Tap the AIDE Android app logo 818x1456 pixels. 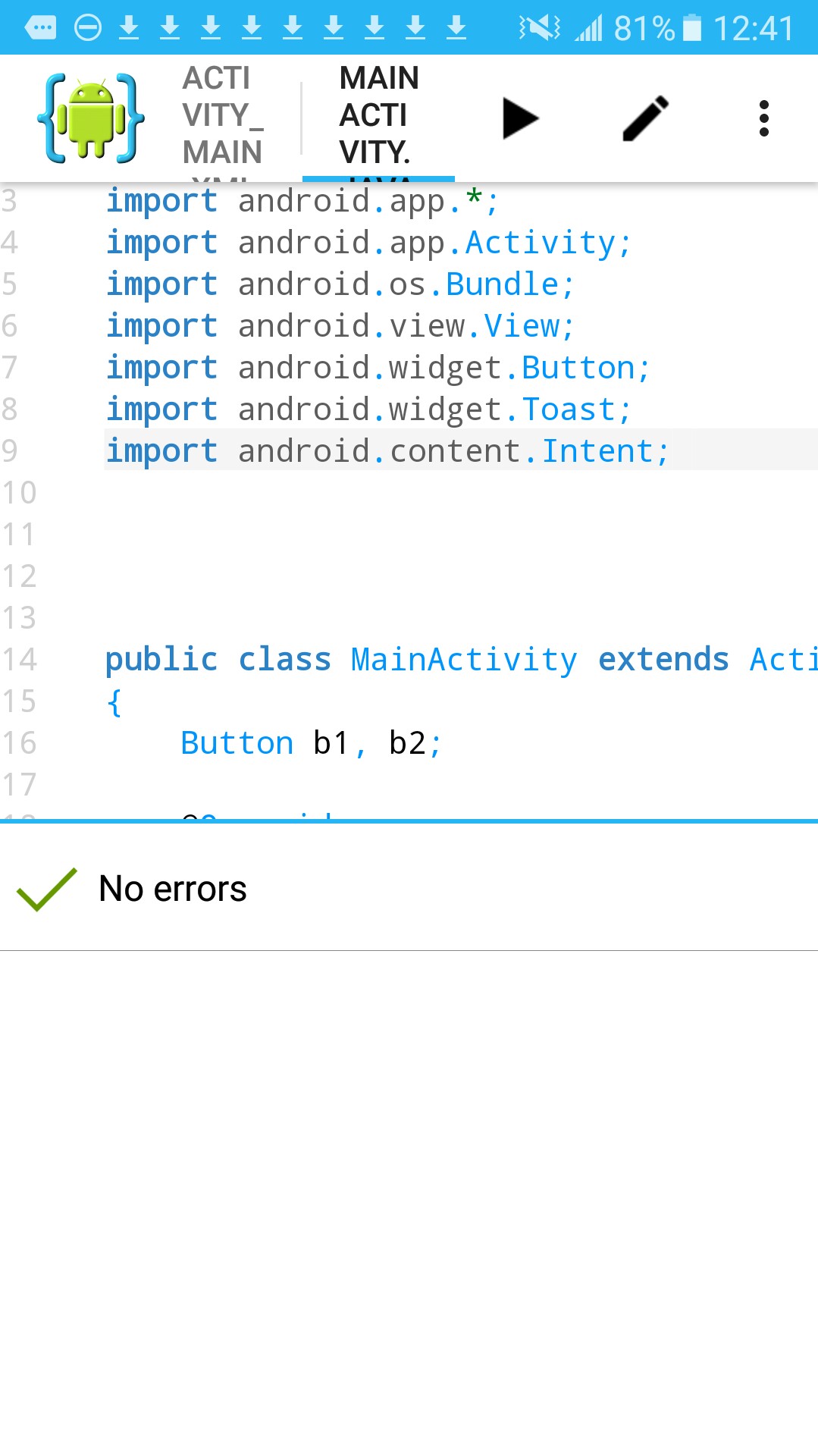coord(91,118)
